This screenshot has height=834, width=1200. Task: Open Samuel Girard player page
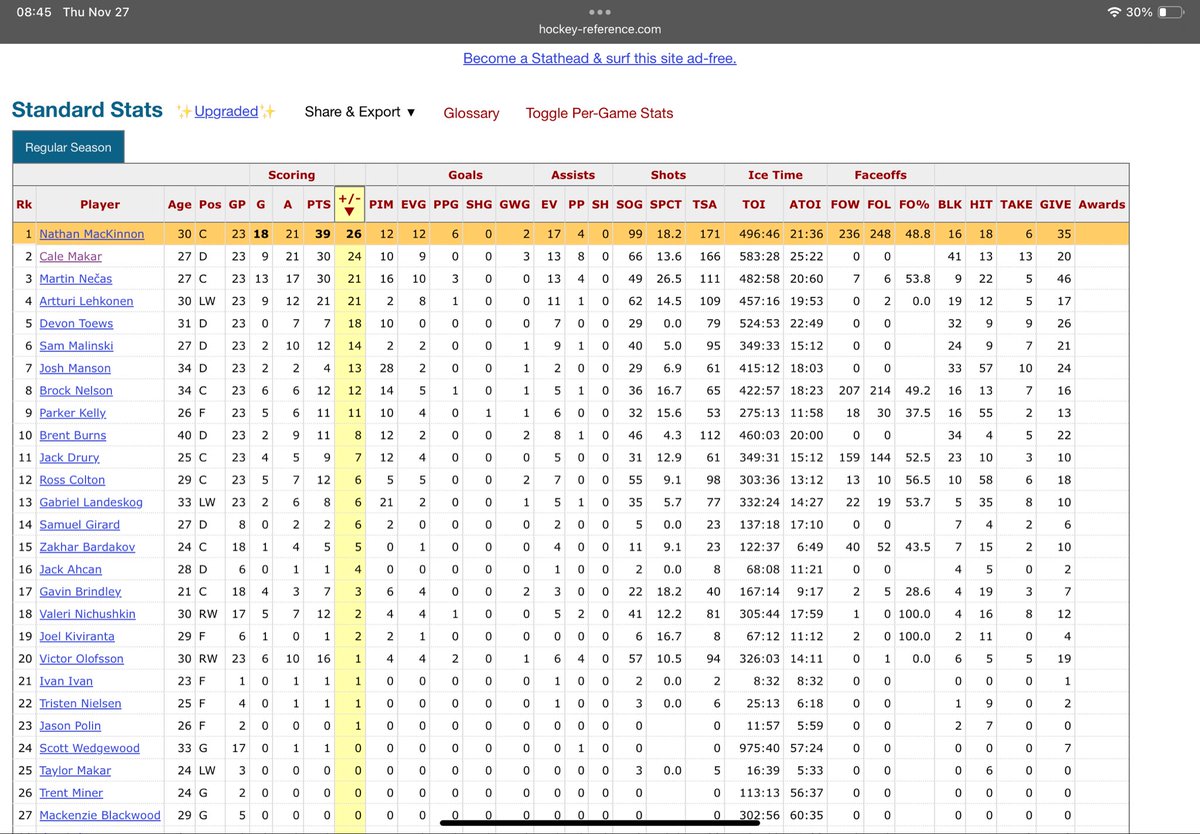pos(80,525)
